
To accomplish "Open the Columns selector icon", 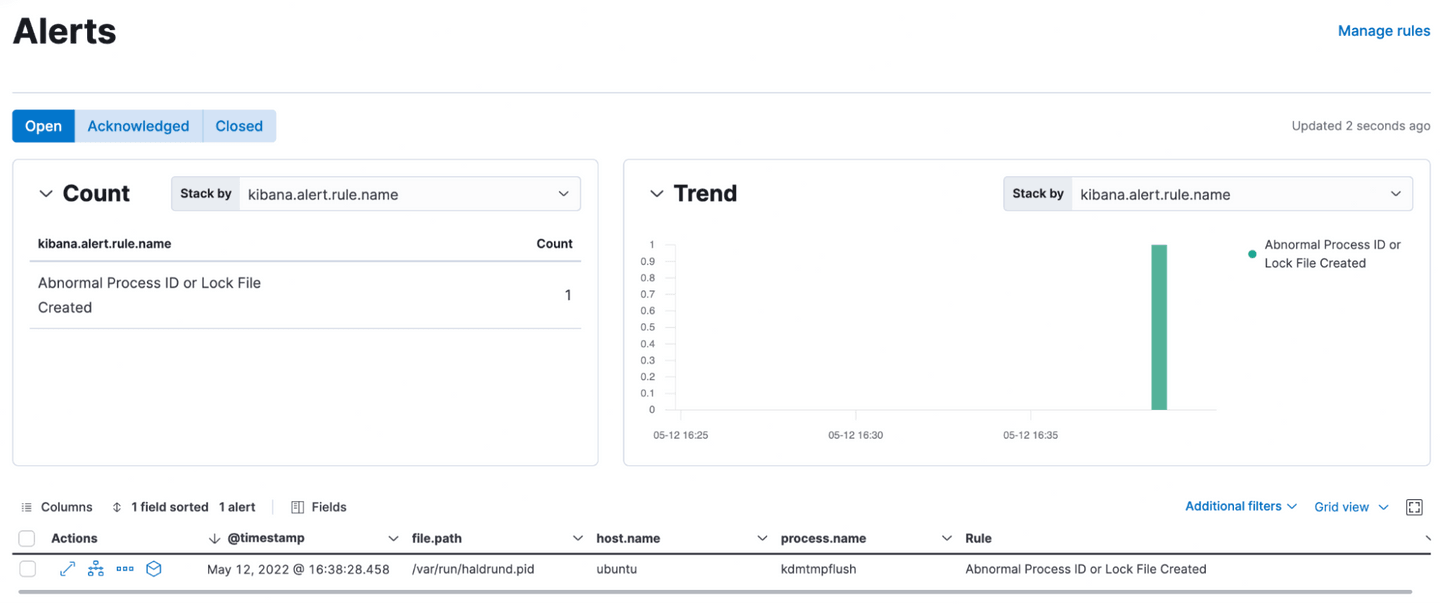I will tap(27, 507).
